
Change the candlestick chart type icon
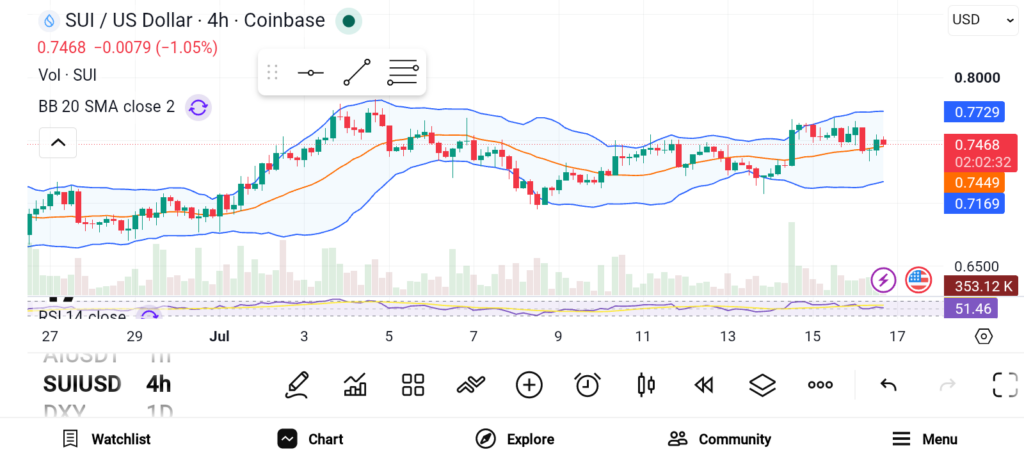646,385
